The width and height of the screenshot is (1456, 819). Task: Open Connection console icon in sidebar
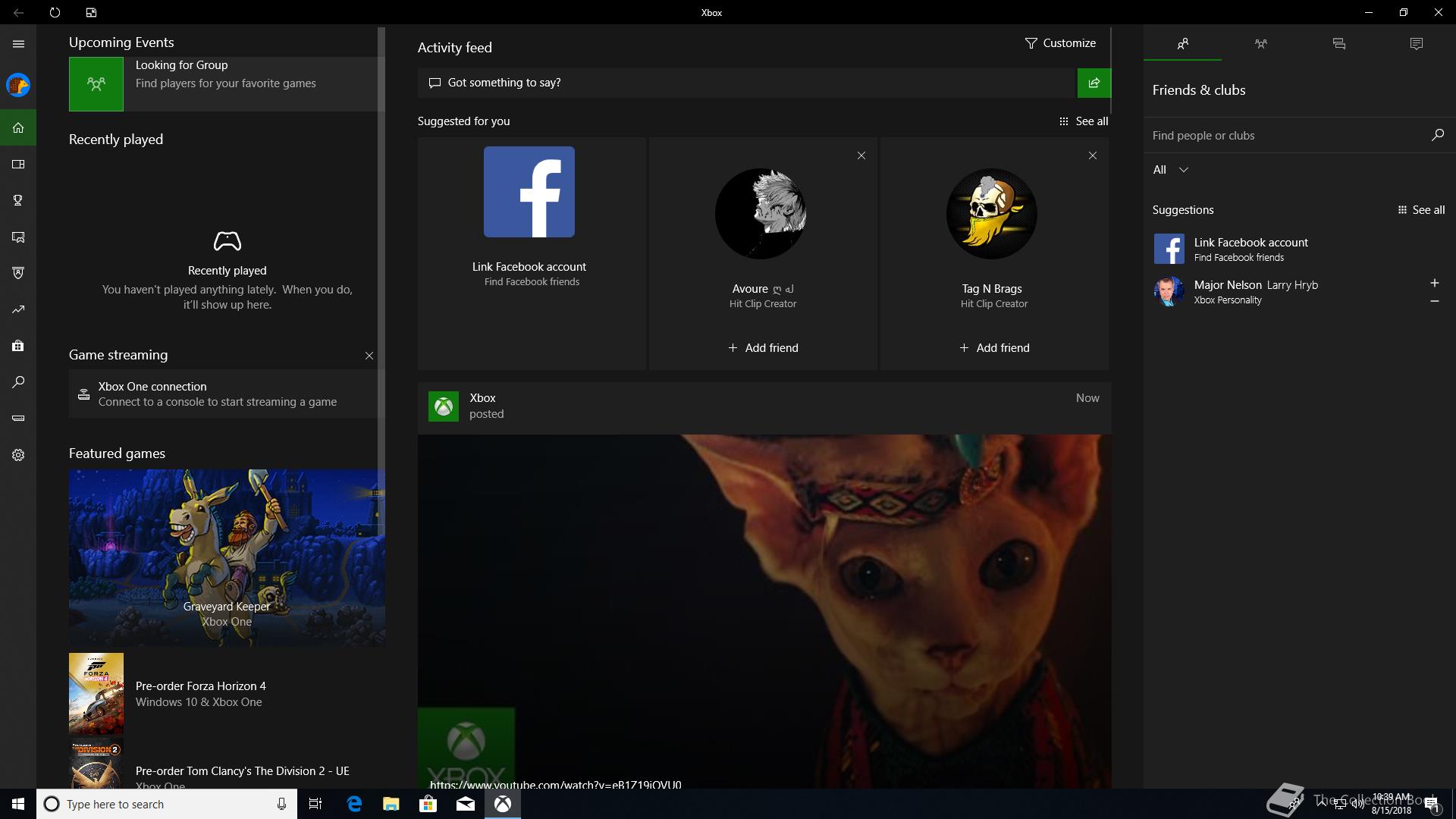18,419
